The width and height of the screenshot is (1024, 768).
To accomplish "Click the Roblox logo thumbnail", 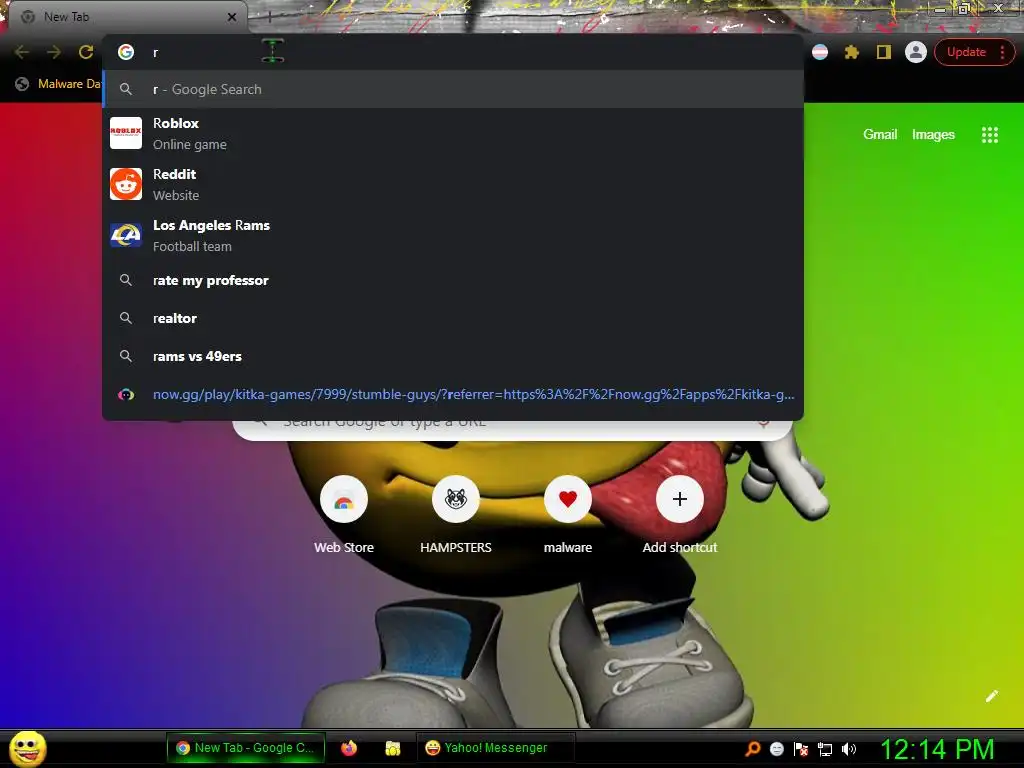I will (x=126, y=133).
